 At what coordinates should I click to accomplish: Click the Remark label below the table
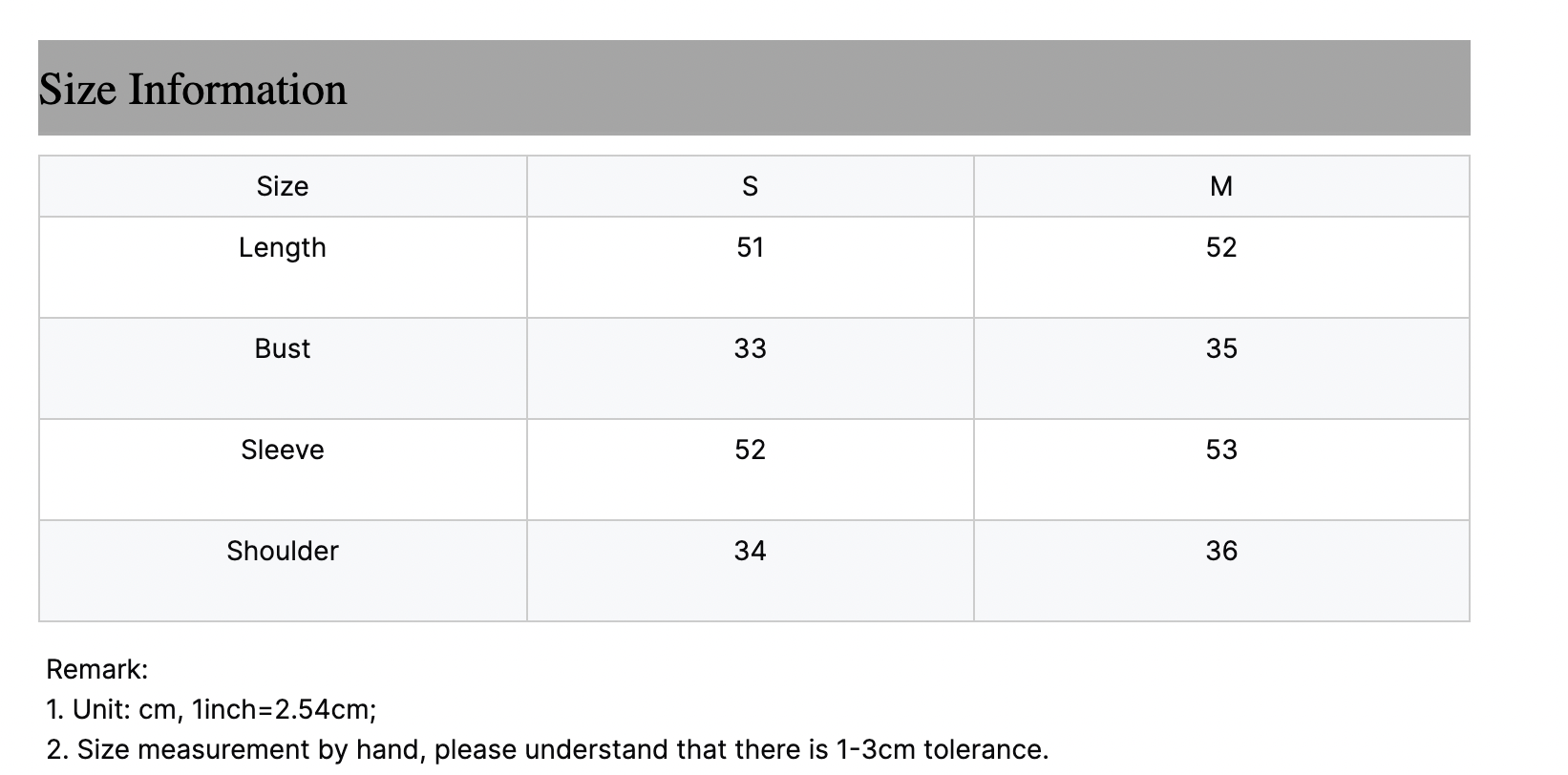(97, 670)
